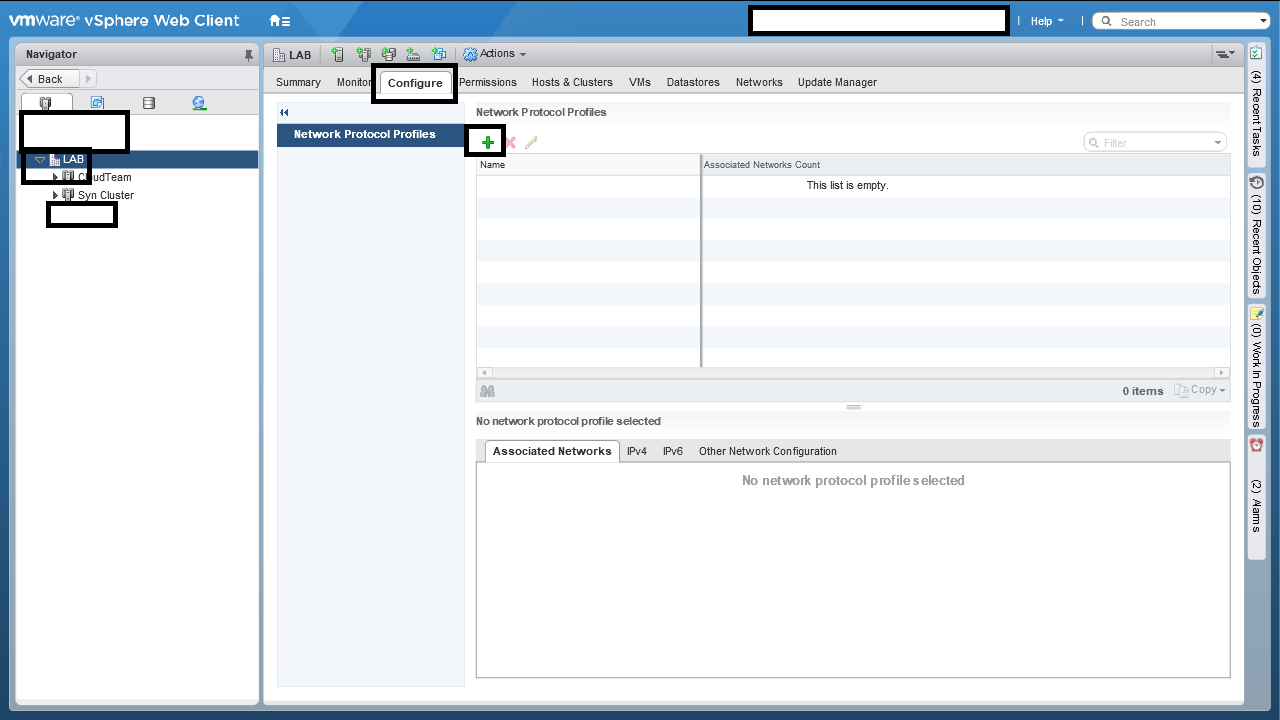
Task: Open the Actions dropdown menu
Action: tap(496, 54)
